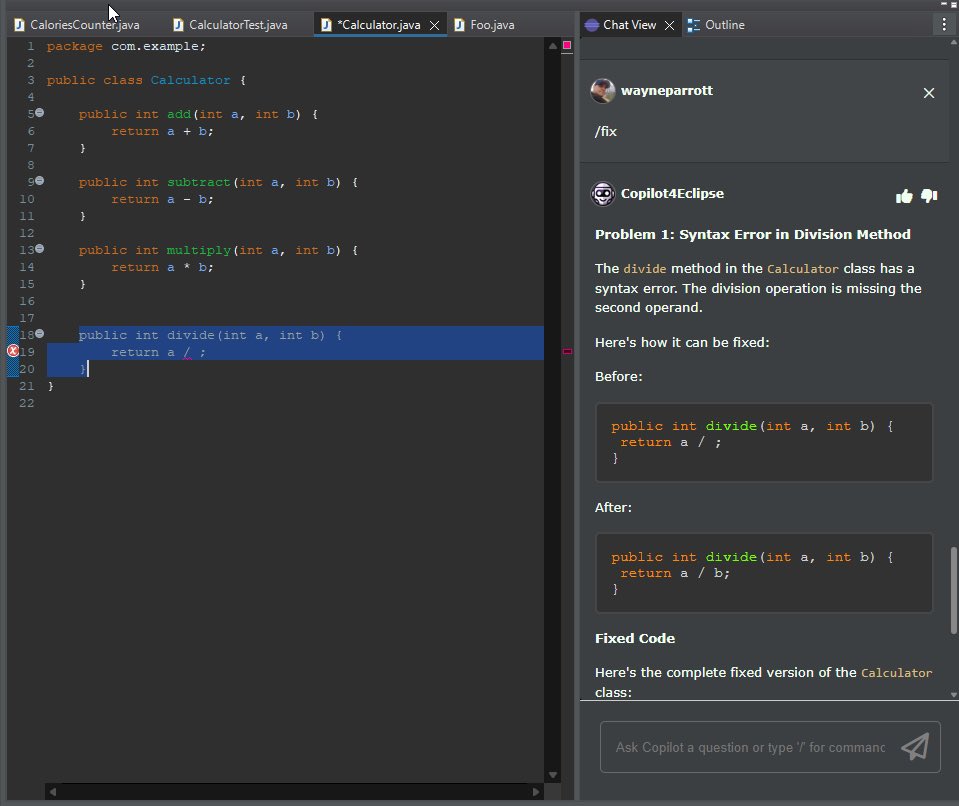Click the Ask Copilot question input field
Image resolution: width=959 pixels, height=806 pixels.
pos(750,747)
